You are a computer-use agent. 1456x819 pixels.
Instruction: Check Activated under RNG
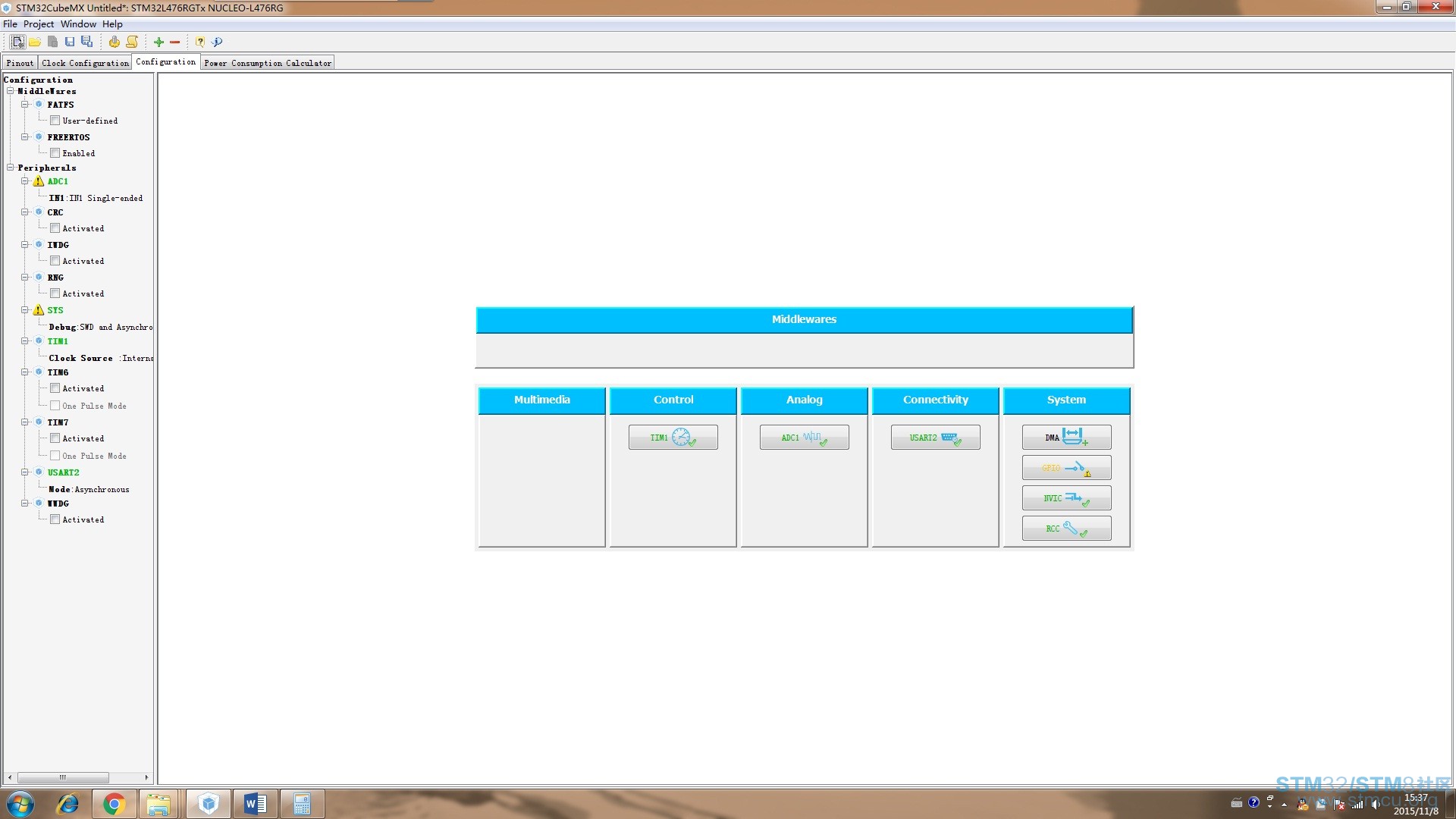point(55,293)
